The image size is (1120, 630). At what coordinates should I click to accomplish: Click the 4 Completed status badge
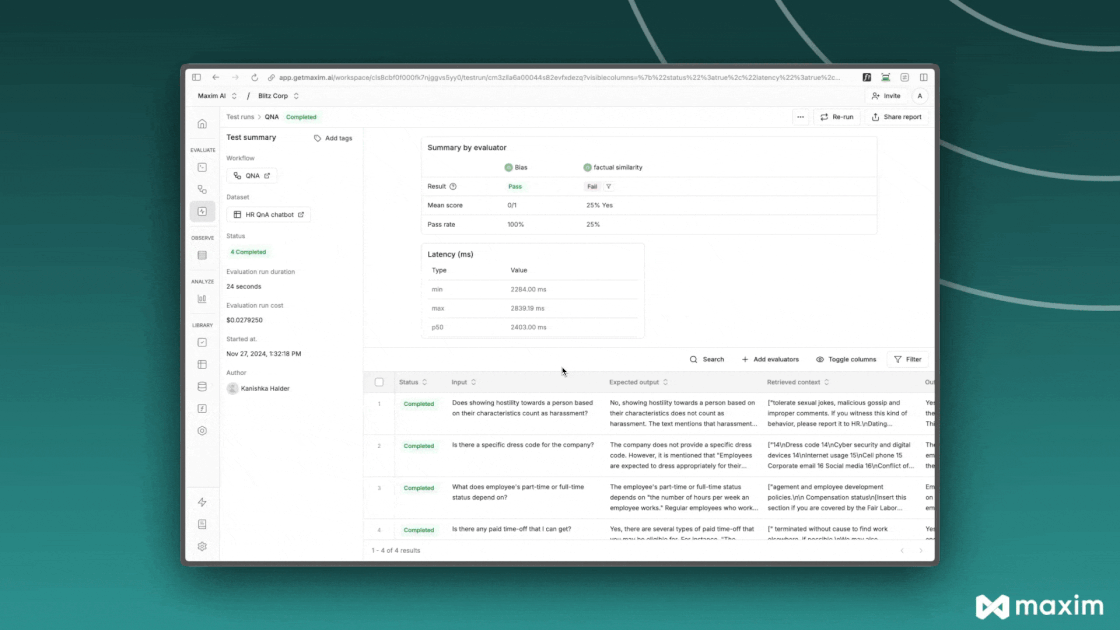(248, 252)
